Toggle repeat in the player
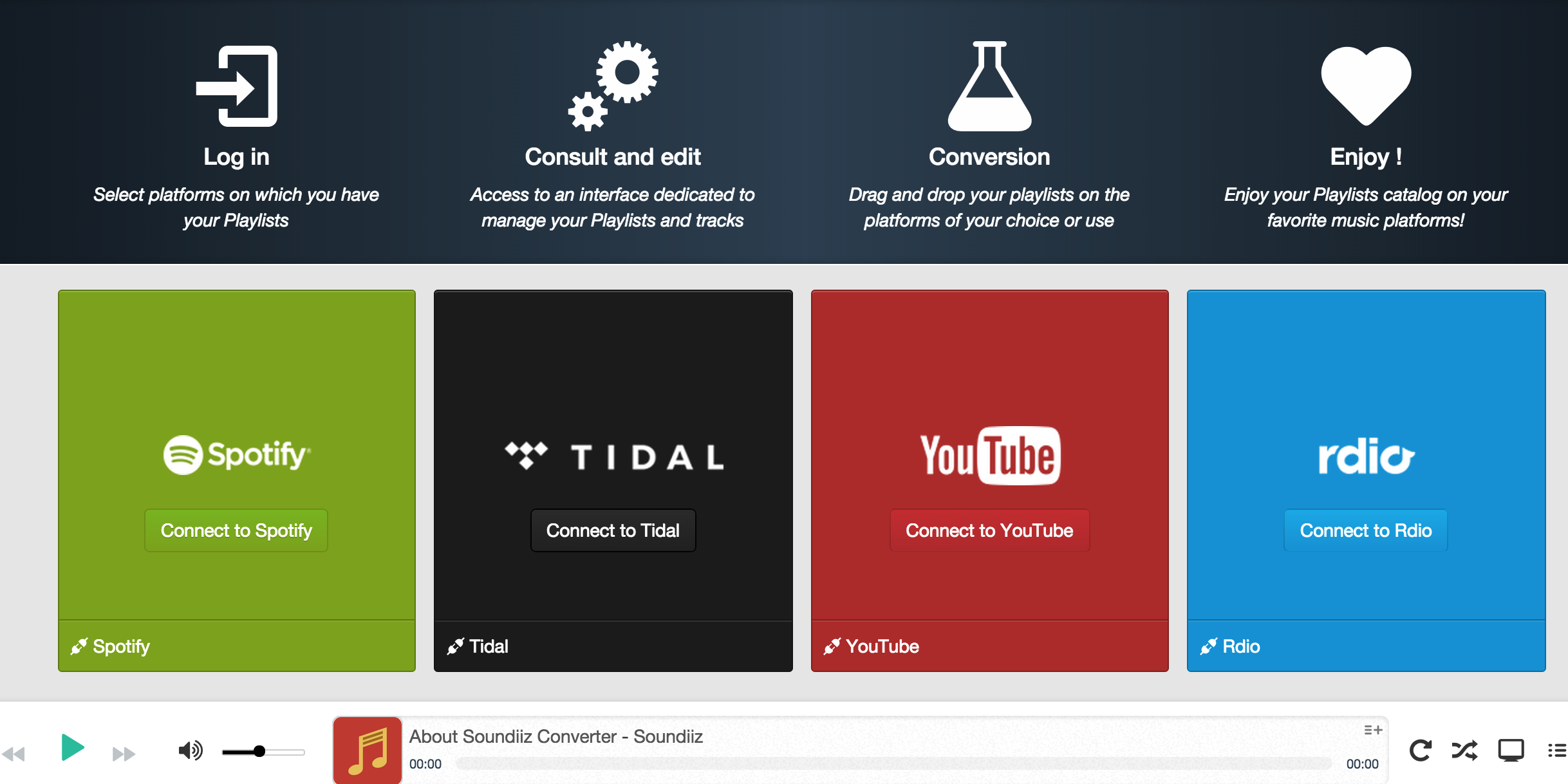This screenshot has width=1568, height=784. (x=1421, y=751)
